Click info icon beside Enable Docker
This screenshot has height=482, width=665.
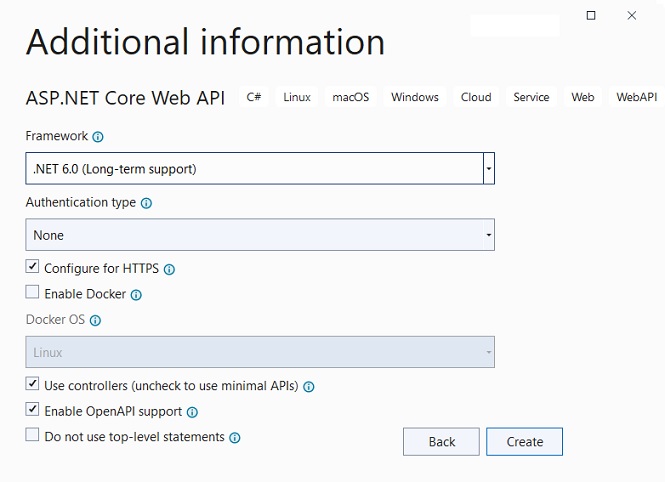(x=136, y=295)
